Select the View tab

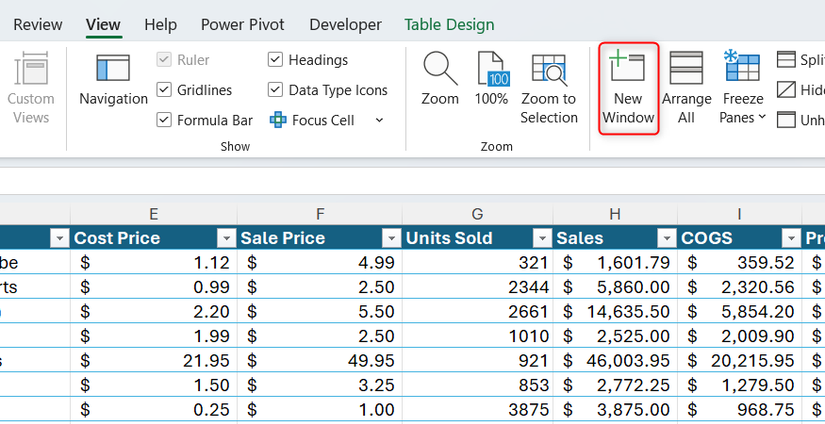click(x=103, y=25)
